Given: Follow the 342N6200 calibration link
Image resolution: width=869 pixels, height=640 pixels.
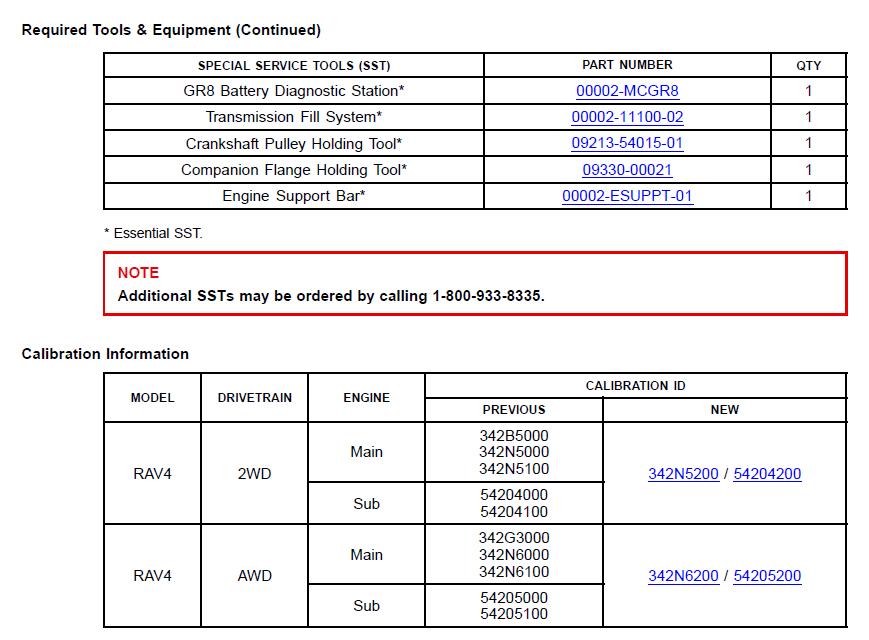Looking at the screenshot, I should click(683, 576).
